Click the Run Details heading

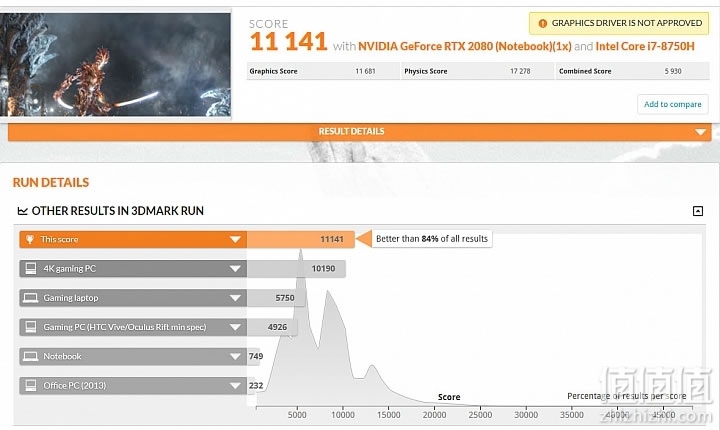click(51, 183)
